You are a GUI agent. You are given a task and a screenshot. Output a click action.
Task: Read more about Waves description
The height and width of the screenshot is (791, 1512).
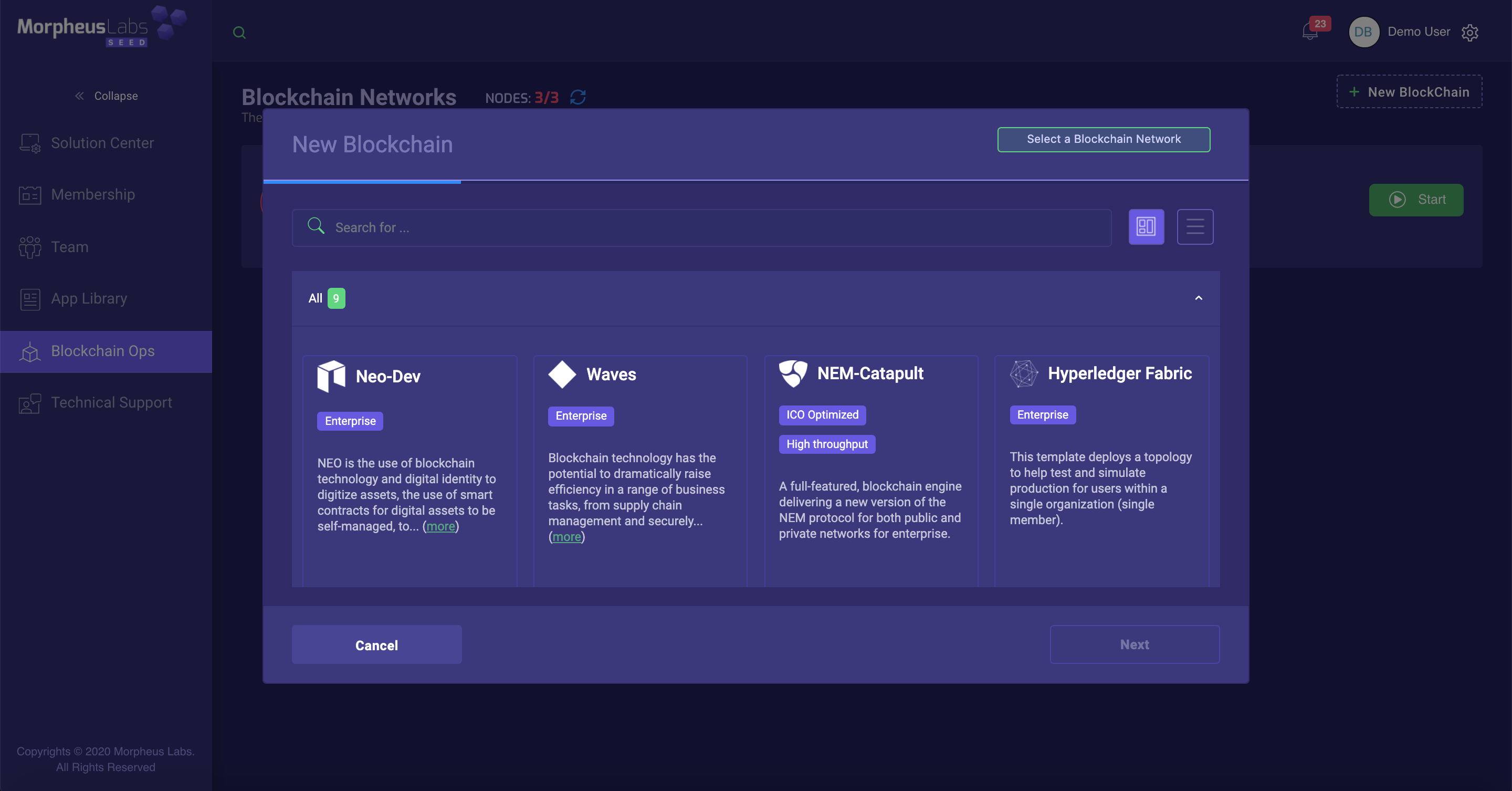click(x=566, y=537)
